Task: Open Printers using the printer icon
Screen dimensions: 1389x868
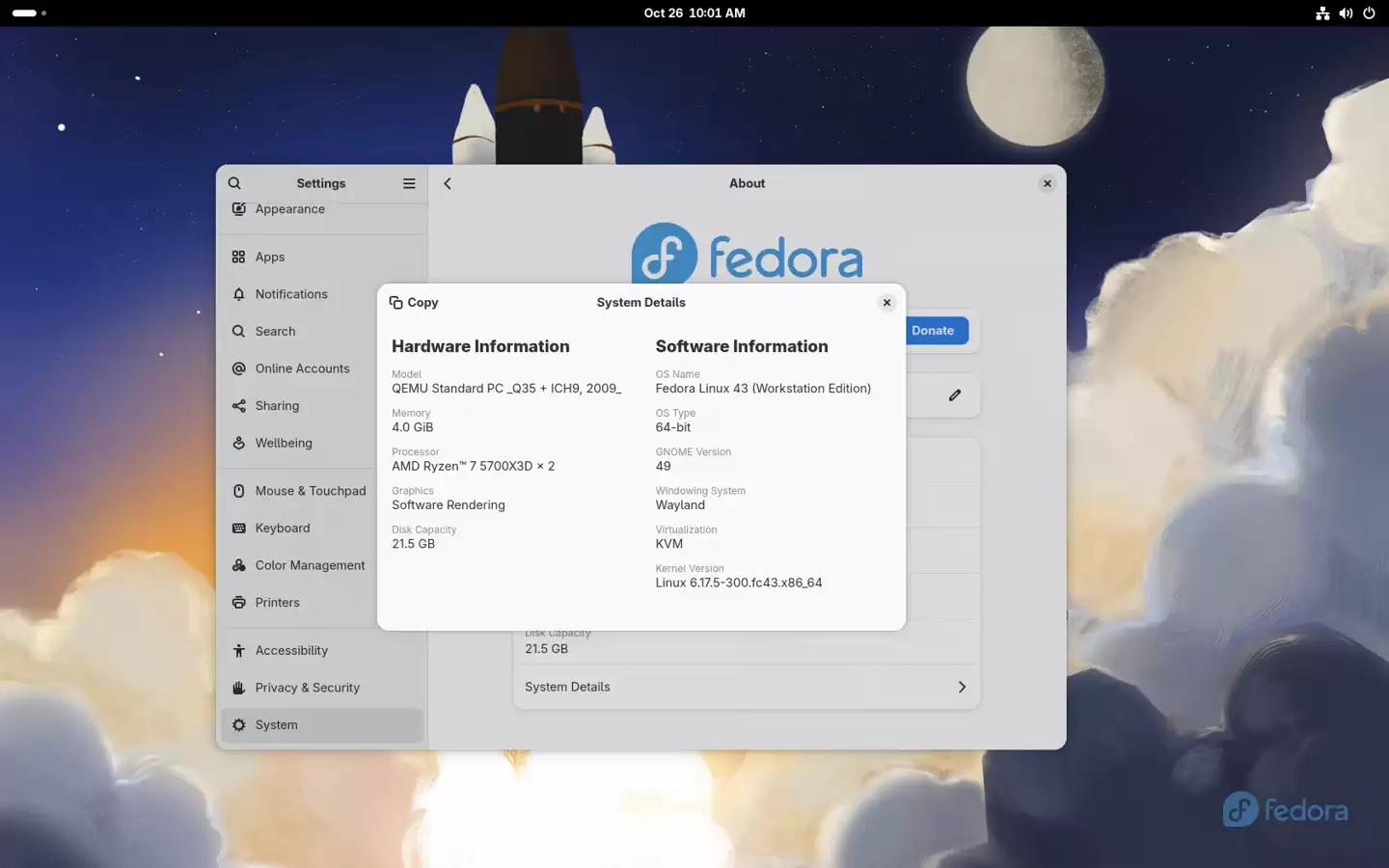Action: (238, 602)
